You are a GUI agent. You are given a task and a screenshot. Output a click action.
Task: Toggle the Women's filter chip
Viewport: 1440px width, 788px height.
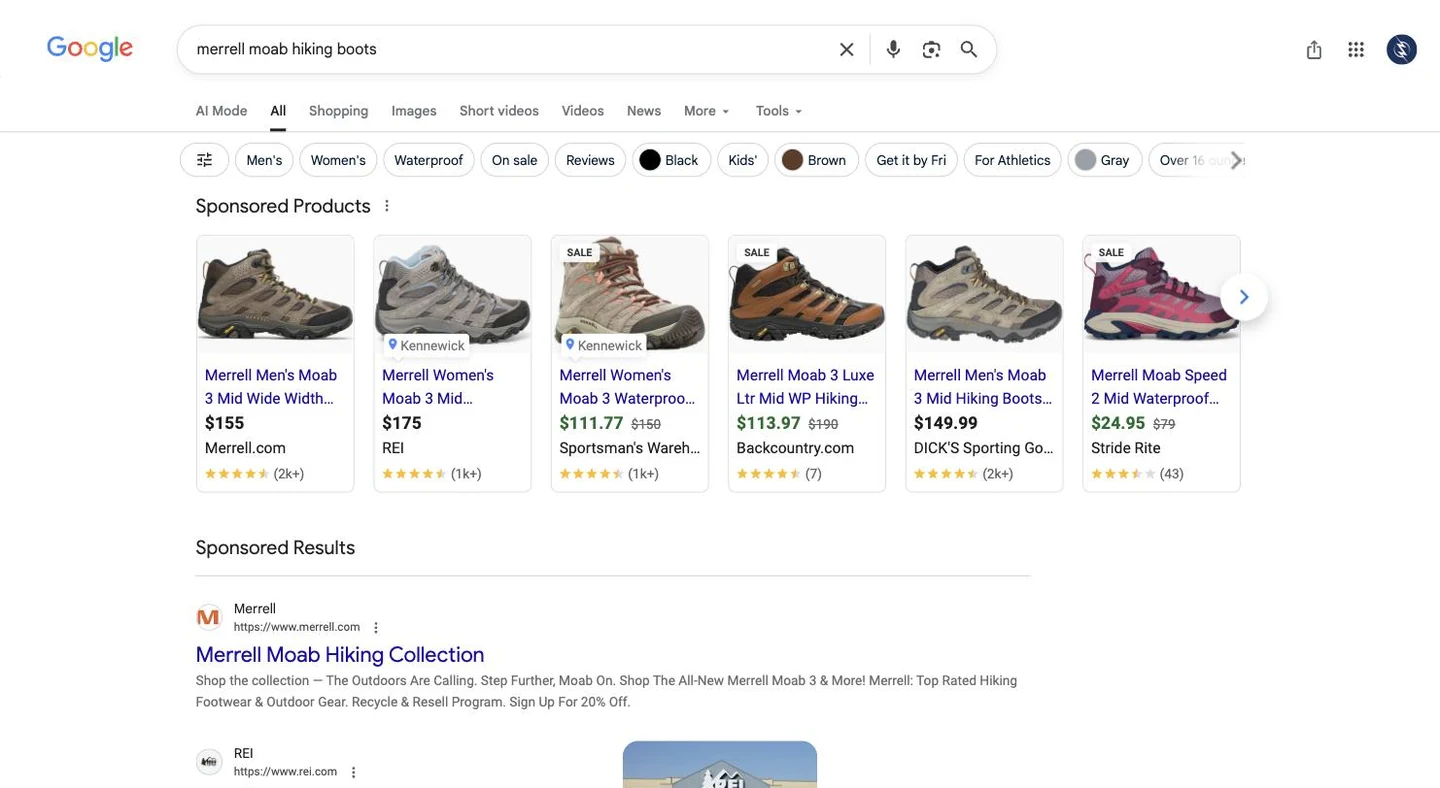[x=338, y=160]
